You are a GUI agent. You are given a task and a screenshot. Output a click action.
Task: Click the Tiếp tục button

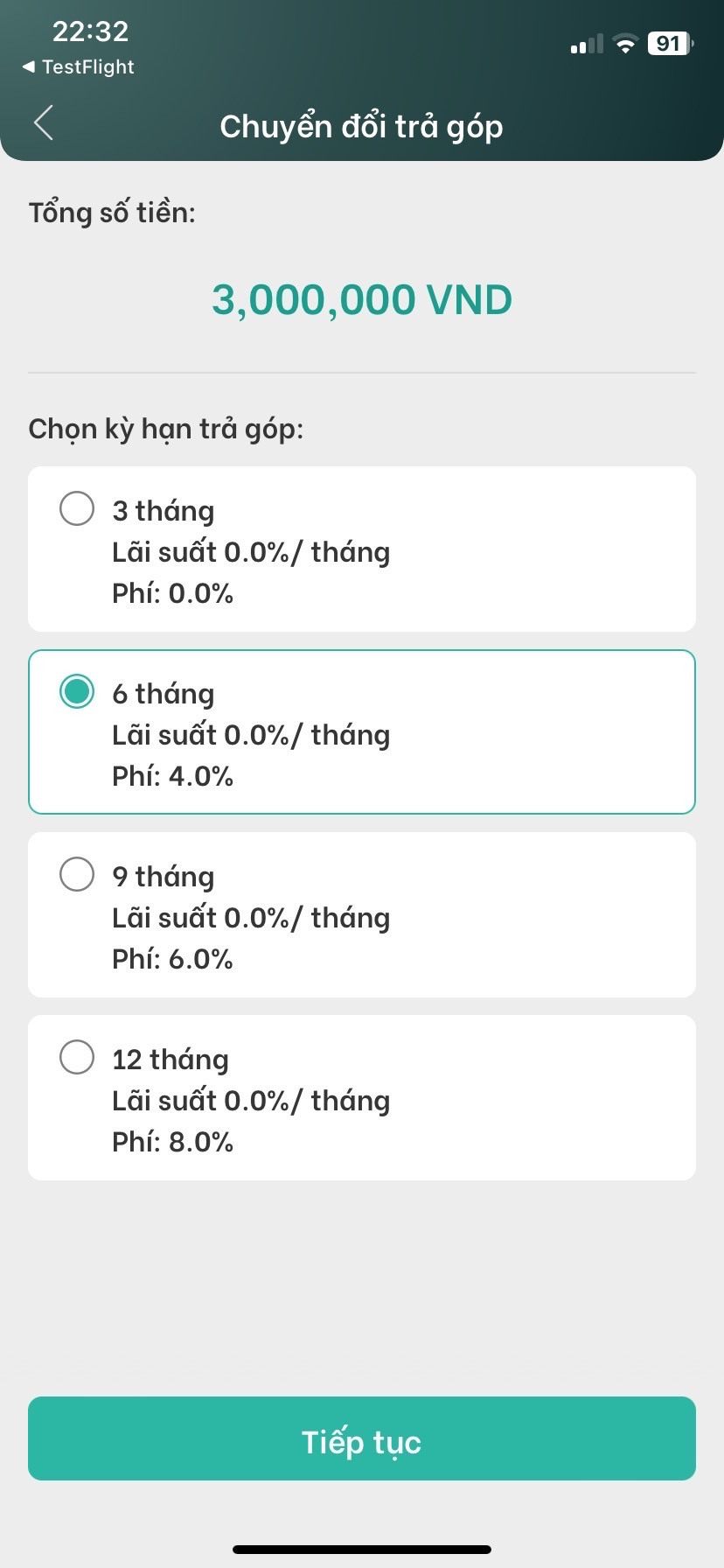tap(362, 1438)
